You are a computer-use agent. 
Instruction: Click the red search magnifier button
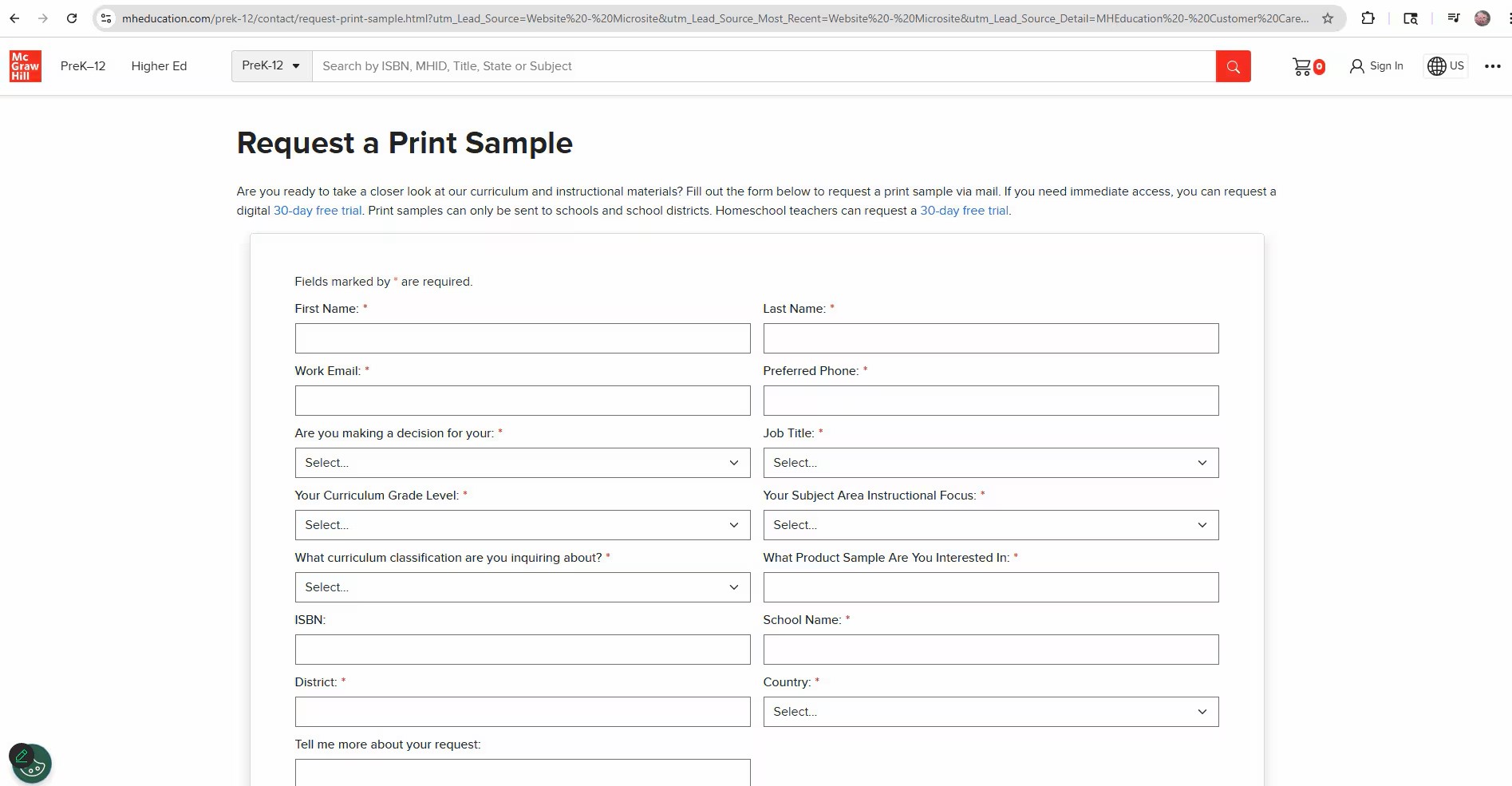tap(1233, 66)
